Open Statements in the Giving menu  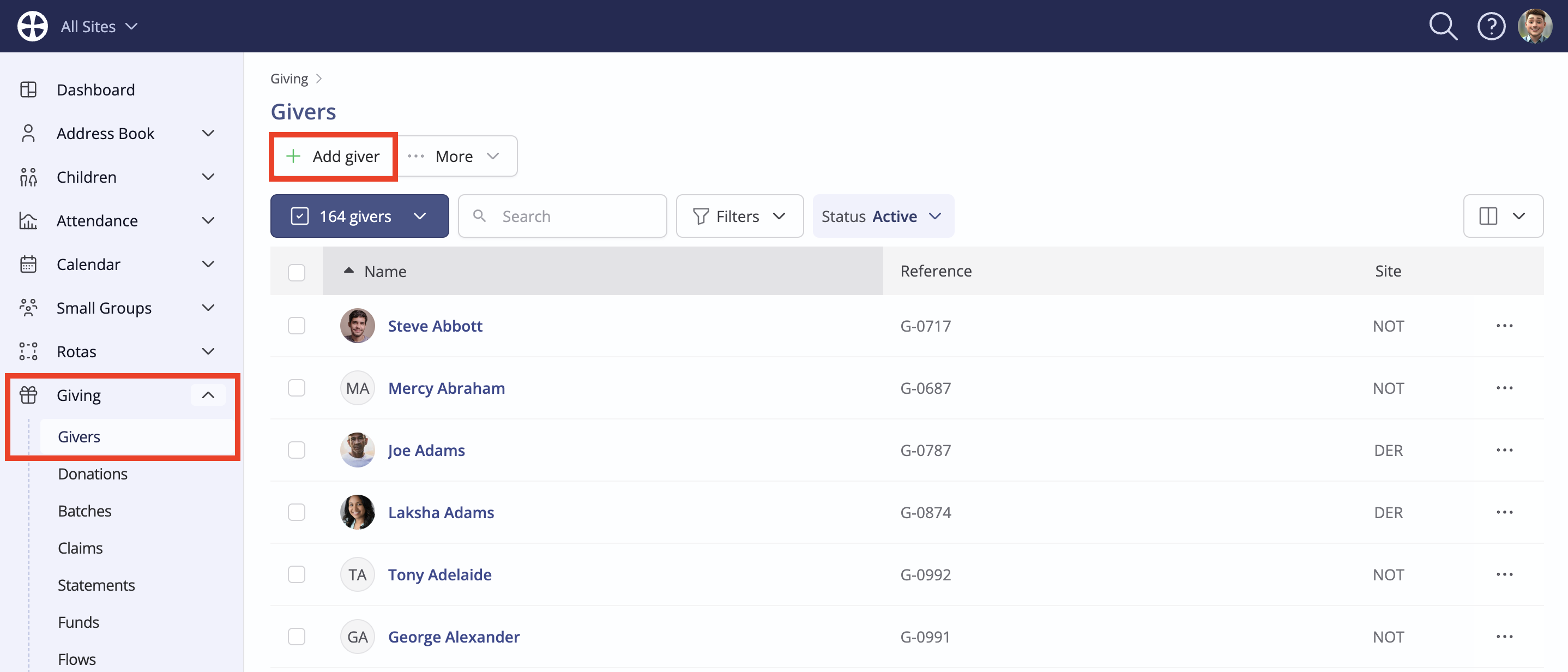tap(96, 585)
